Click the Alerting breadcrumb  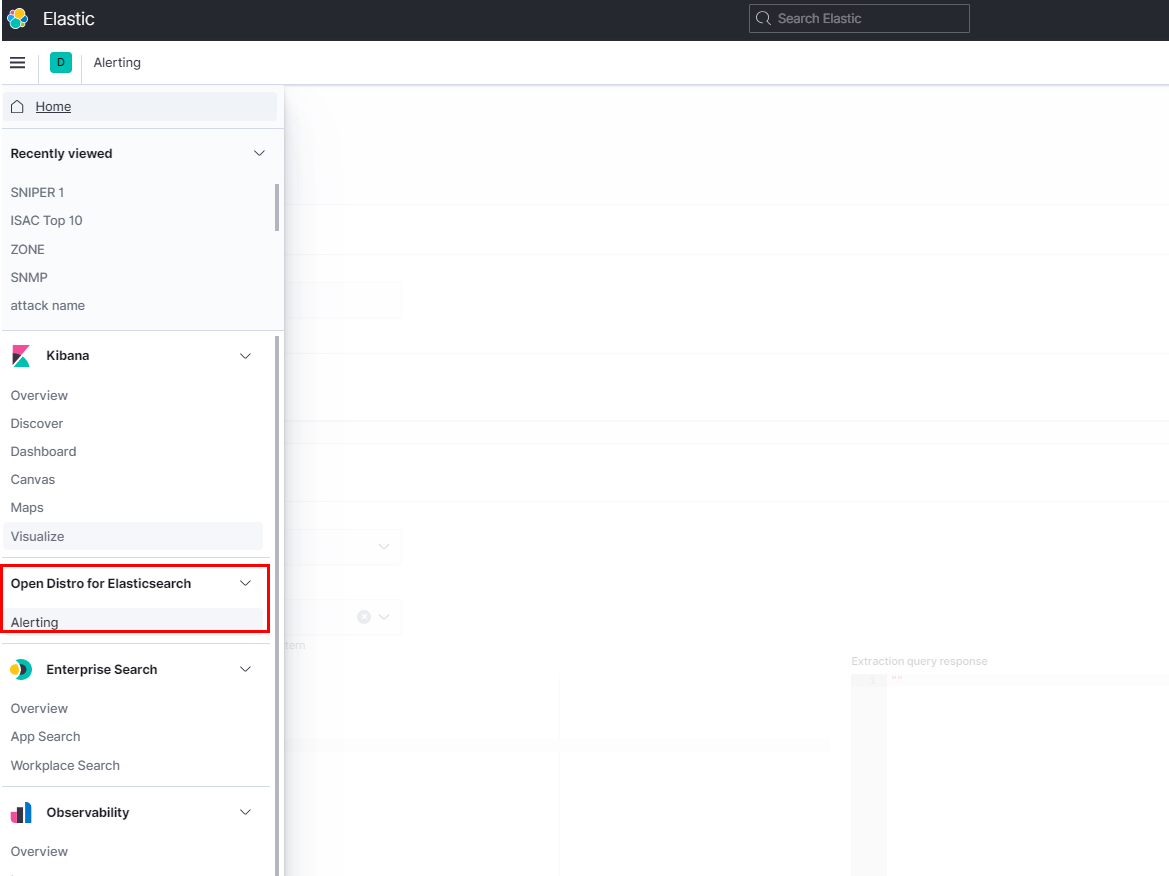tap(117, 63)
